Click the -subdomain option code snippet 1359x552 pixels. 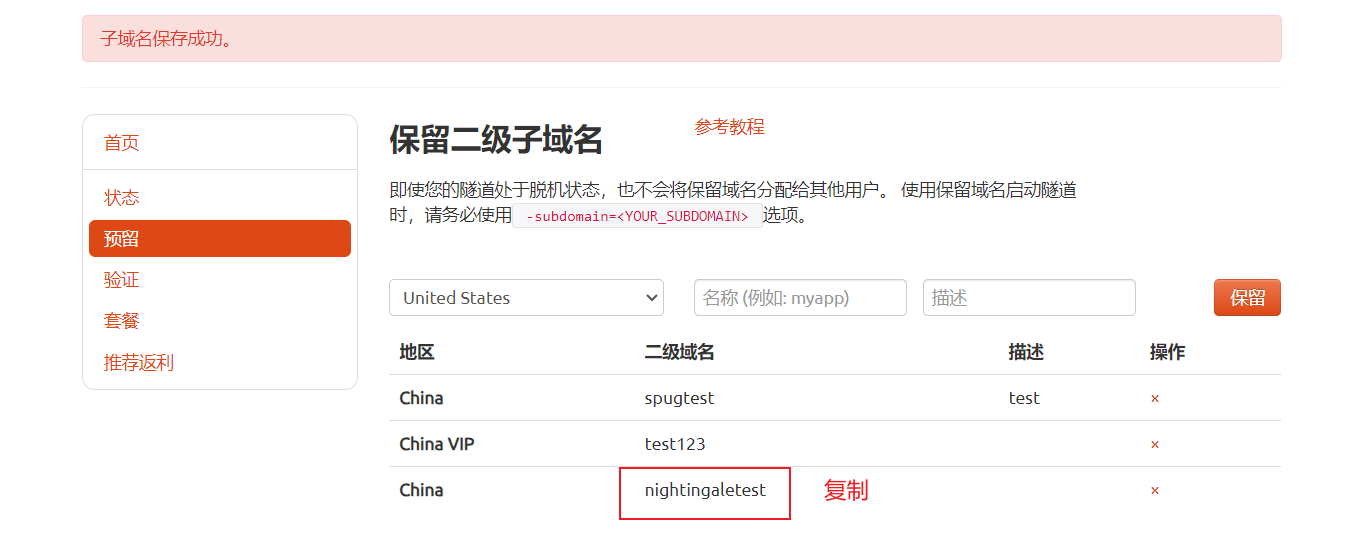click(x=637, y=216)
